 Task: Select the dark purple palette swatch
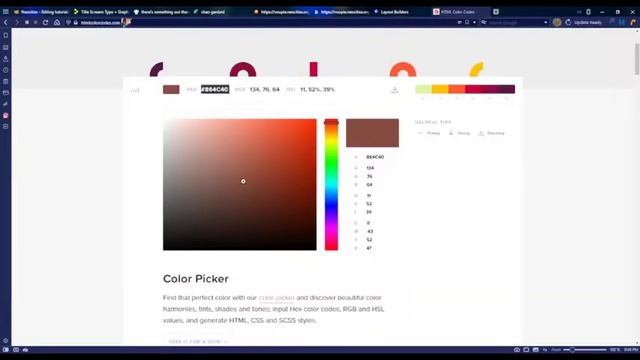coord(507,89)
